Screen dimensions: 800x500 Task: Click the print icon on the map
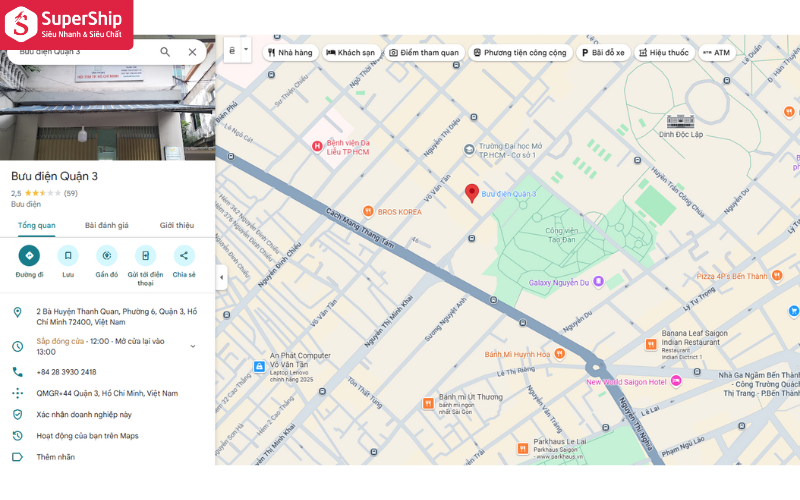232,51
